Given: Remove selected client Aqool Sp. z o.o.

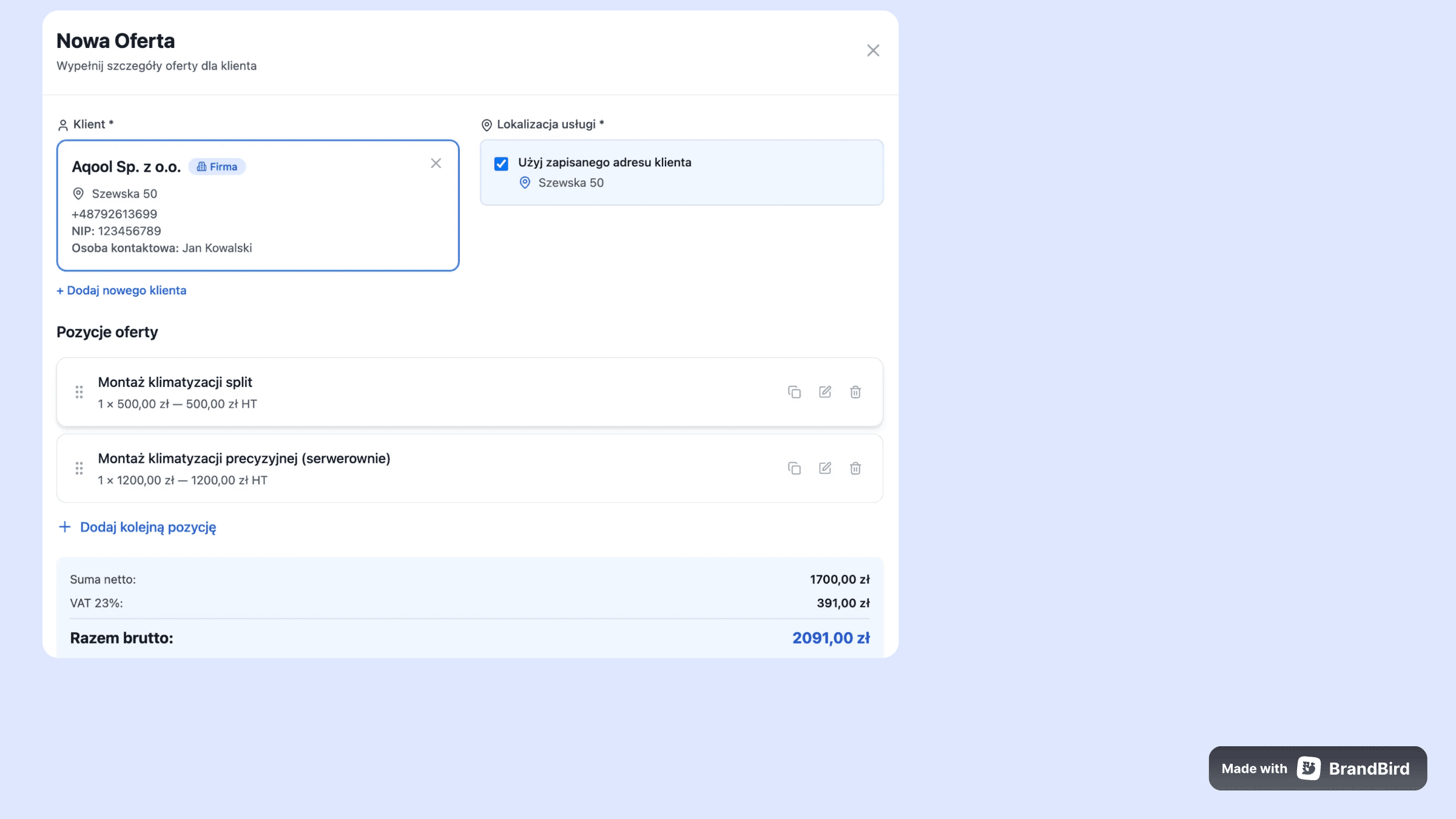Looking at the screenshot, I should [436, 163].
